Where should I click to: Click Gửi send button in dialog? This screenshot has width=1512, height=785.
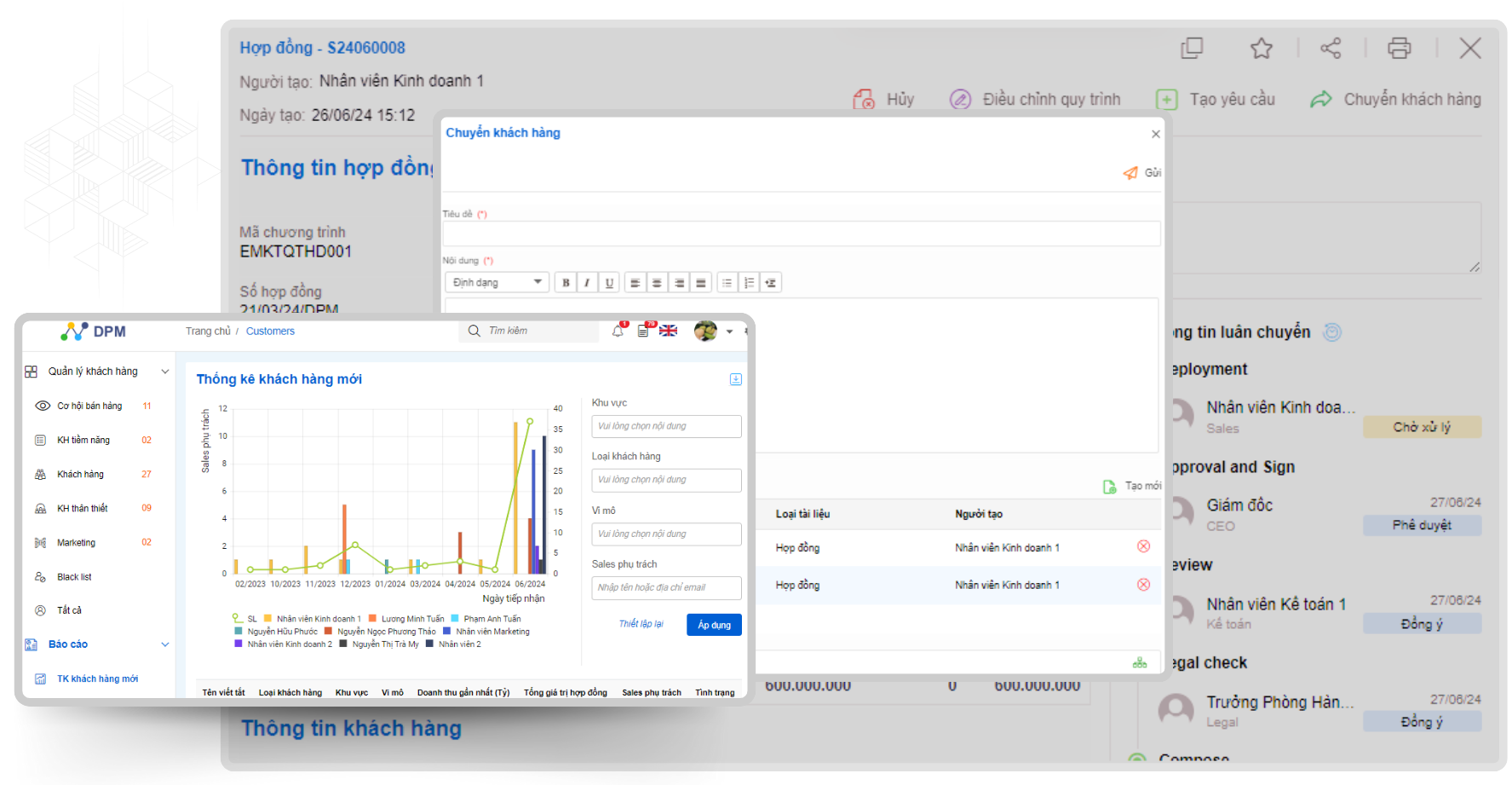coord(1142,173)
